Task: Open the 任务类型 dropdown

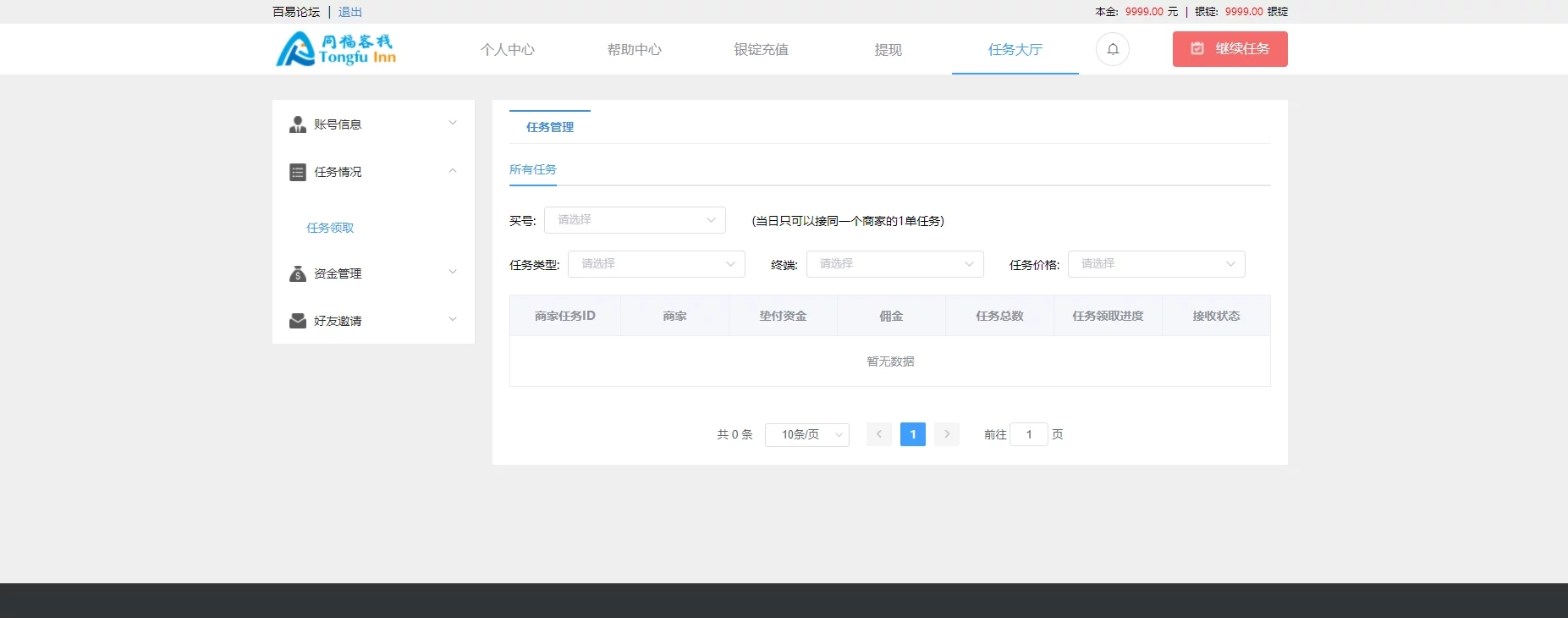Action: [656, 264]
